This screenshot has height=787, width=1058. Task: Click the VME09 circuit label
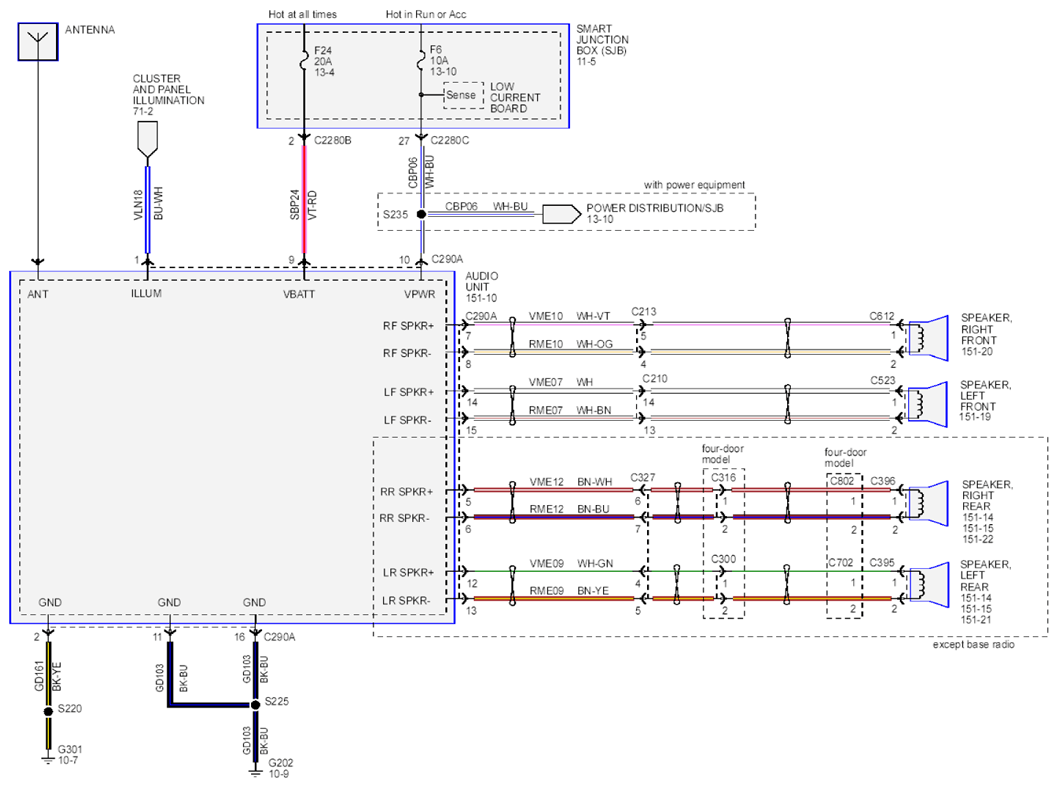pyautogui.click(x=547, y=564)
